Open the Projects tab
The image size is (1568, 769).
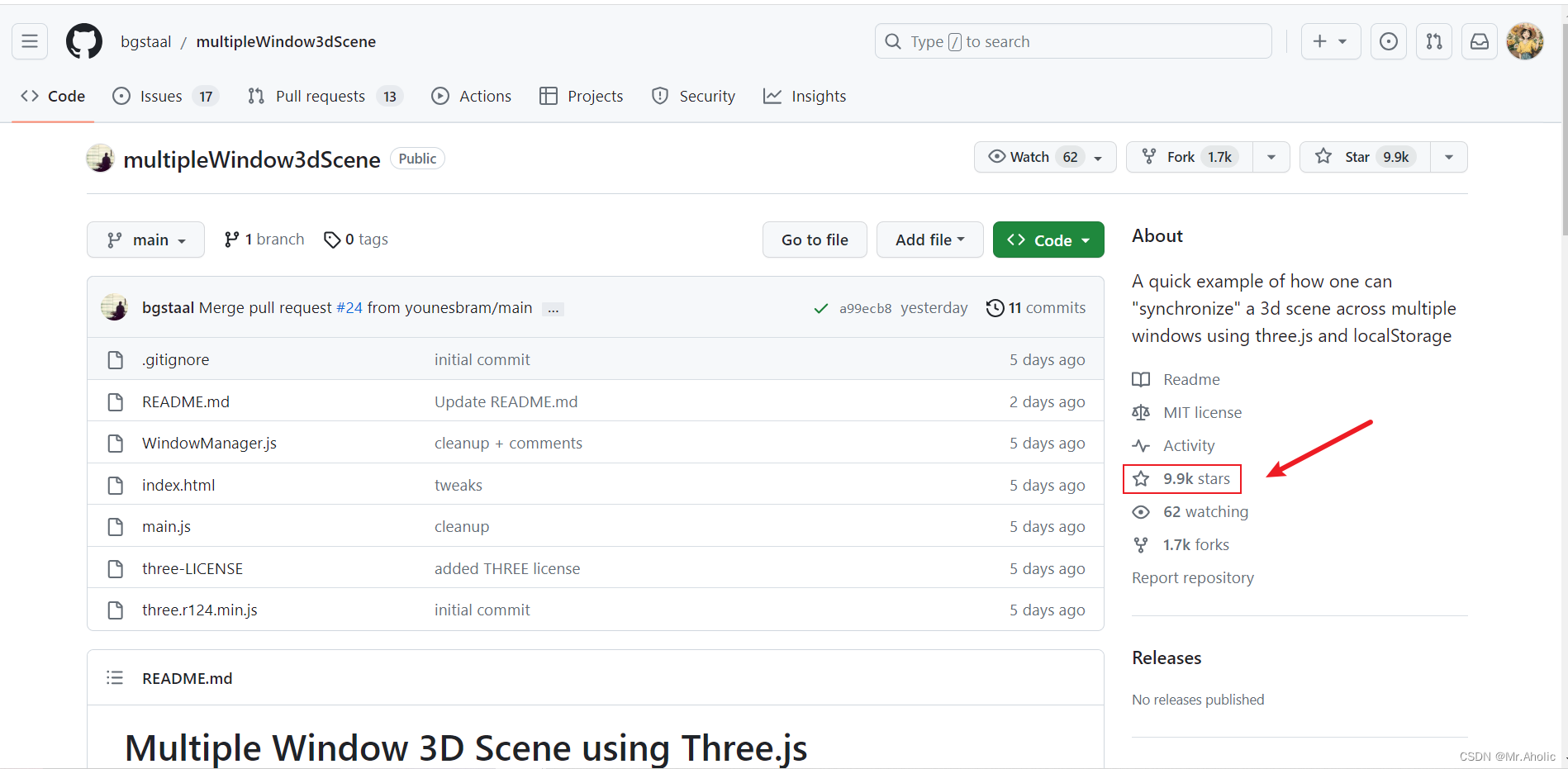(582, 96)
